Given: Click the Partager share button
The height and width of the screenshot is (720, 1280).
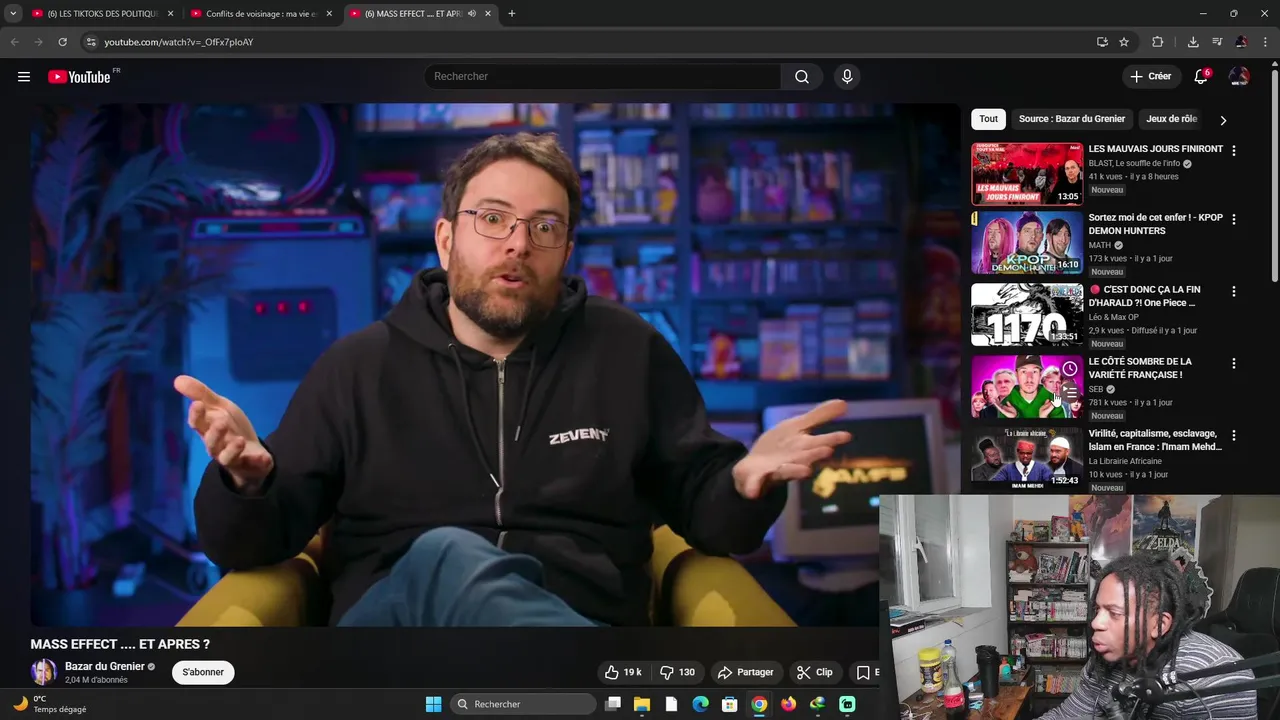Looking at the screenshot, I should 746,672.
